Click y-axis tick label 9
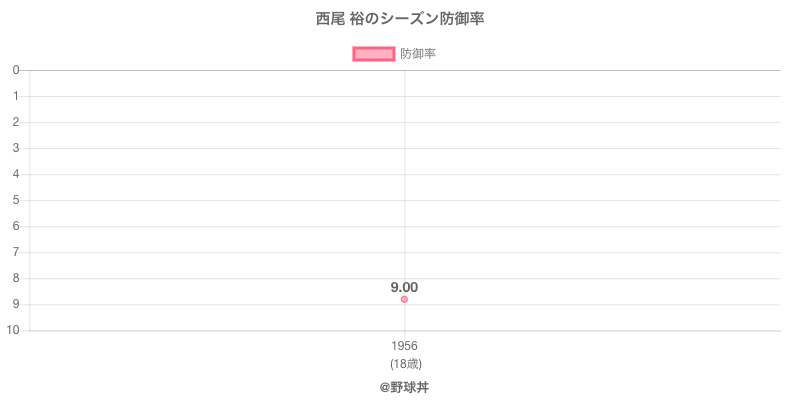Image resolution: width=800 pixels, height=400 pixels. click(17, 304)
